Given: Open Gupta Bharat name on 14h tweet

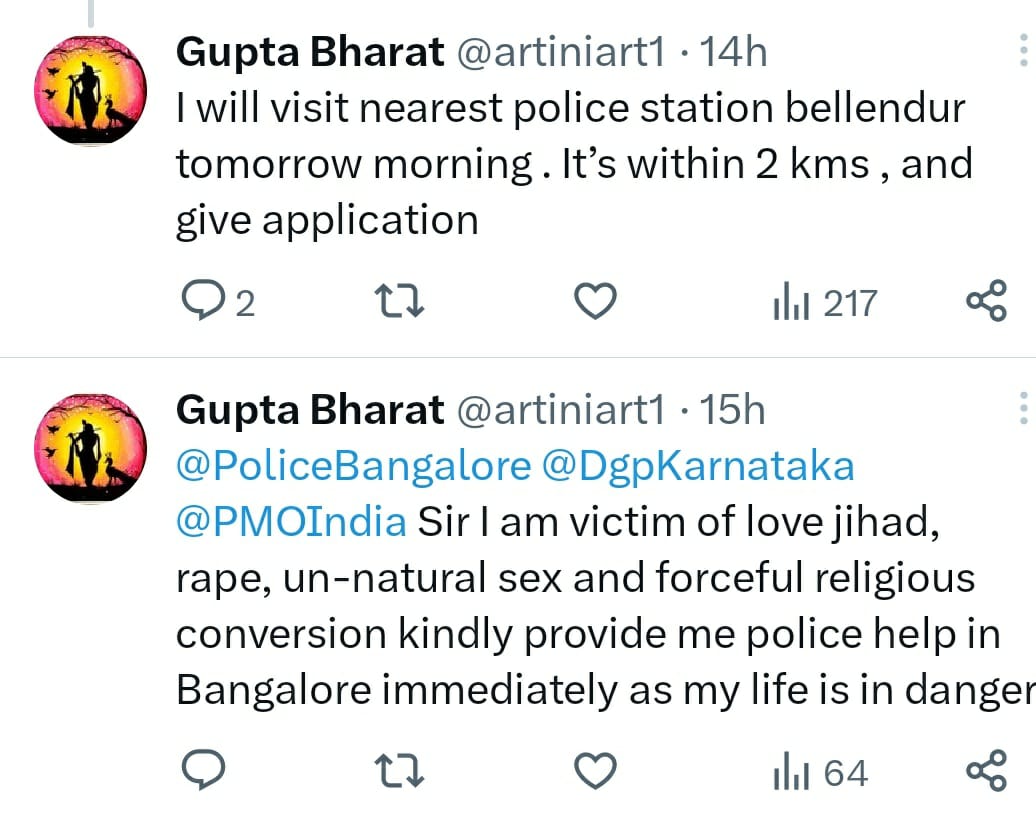Looking at the screenshot, I should point(310,52).
